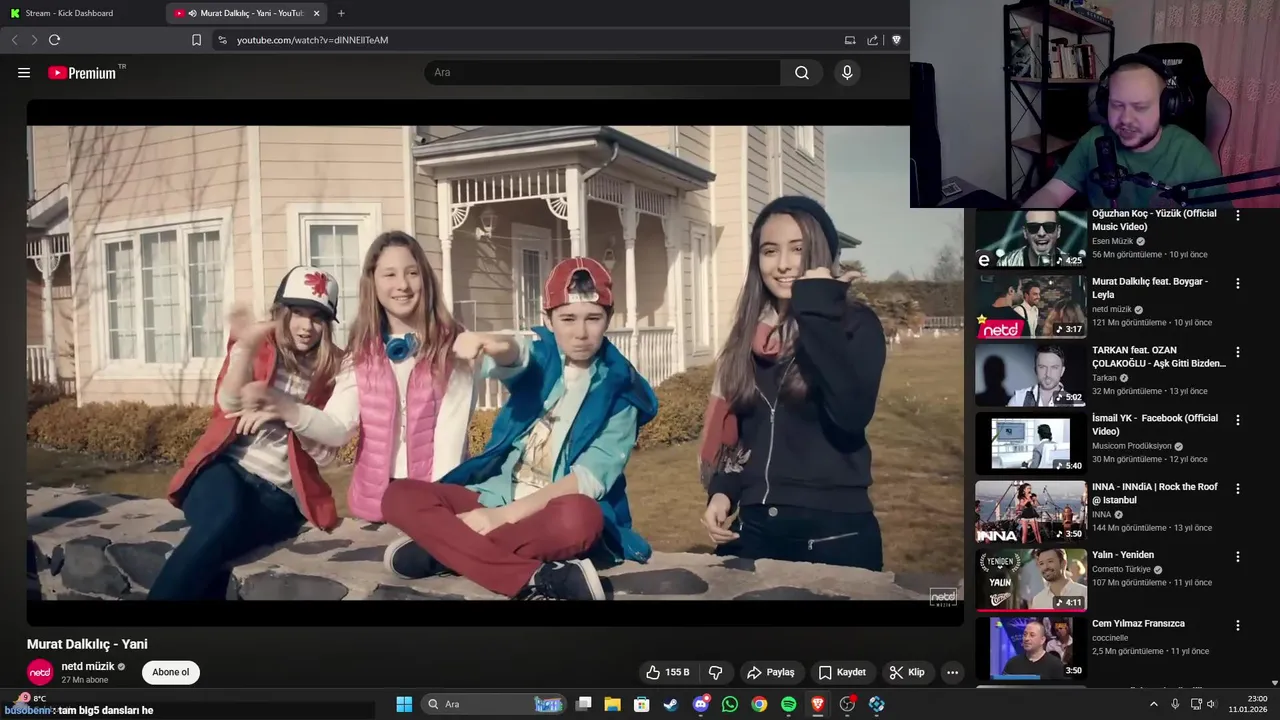The image size is (1280, 720).
Task: Click the YouTube search input field
Action: (x=603, y=72)
